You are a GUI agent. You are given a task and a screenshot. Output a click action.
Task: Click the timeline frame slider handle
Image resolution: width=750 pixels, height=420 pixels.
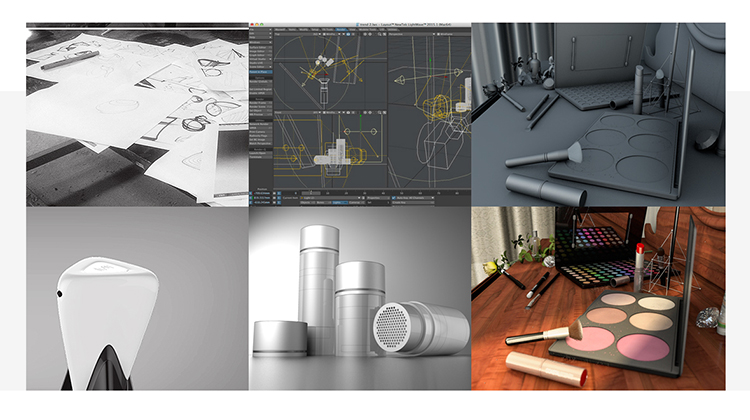tap(311, 193)
